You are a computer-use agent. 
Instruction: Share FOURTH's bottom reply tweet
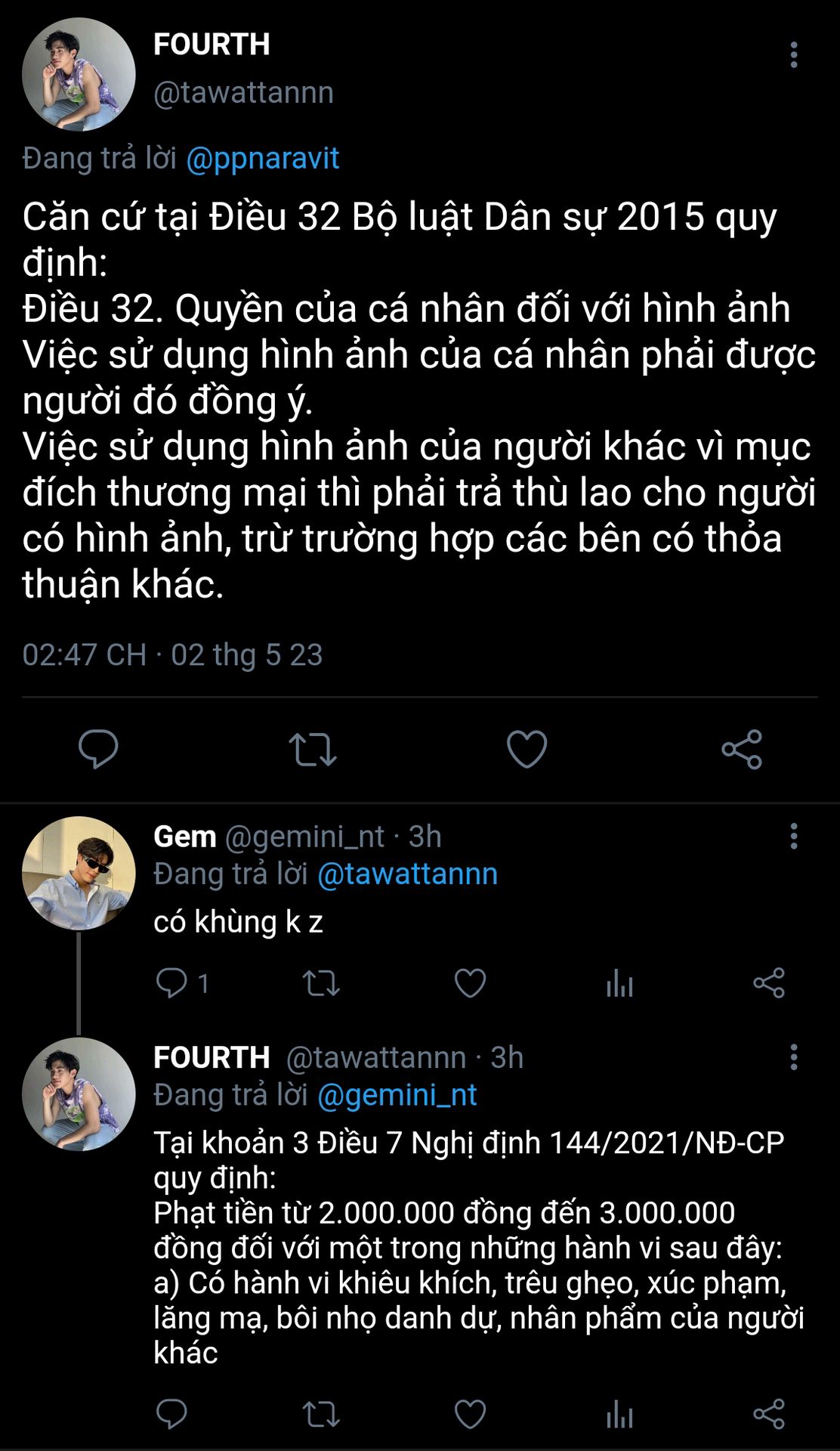(769, 1414)
